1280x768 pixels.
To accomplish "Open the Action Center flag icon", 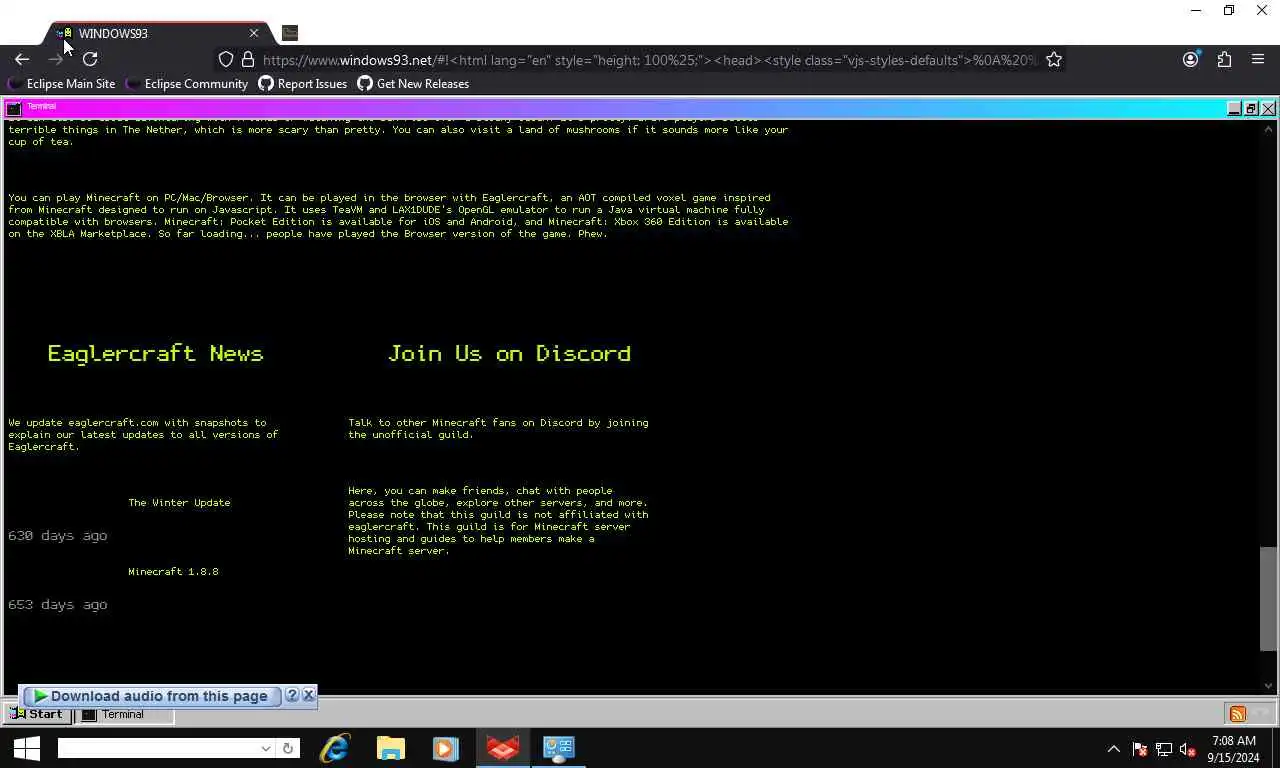I will pos(1139,748).
